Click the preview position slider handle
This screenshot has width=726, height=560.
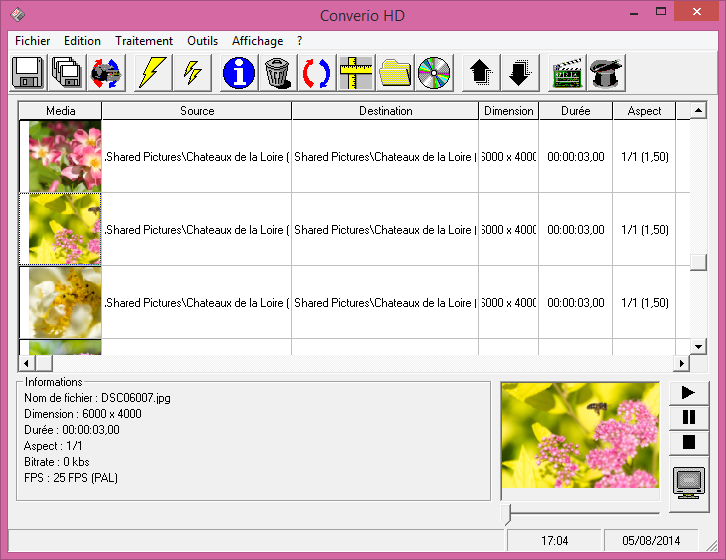point(506,514)
